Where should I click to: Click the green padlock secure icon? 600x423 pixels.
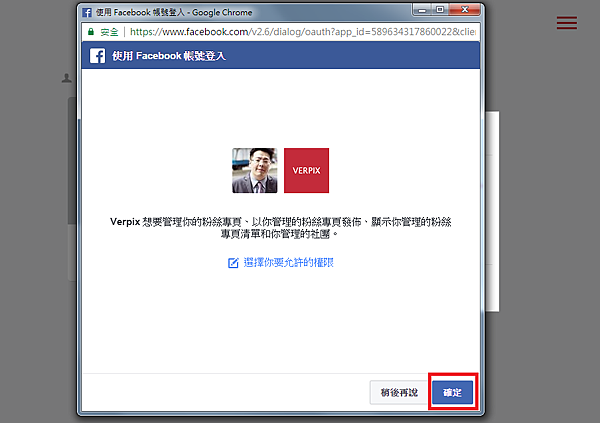pyautogui.click(x=91, y=32)
